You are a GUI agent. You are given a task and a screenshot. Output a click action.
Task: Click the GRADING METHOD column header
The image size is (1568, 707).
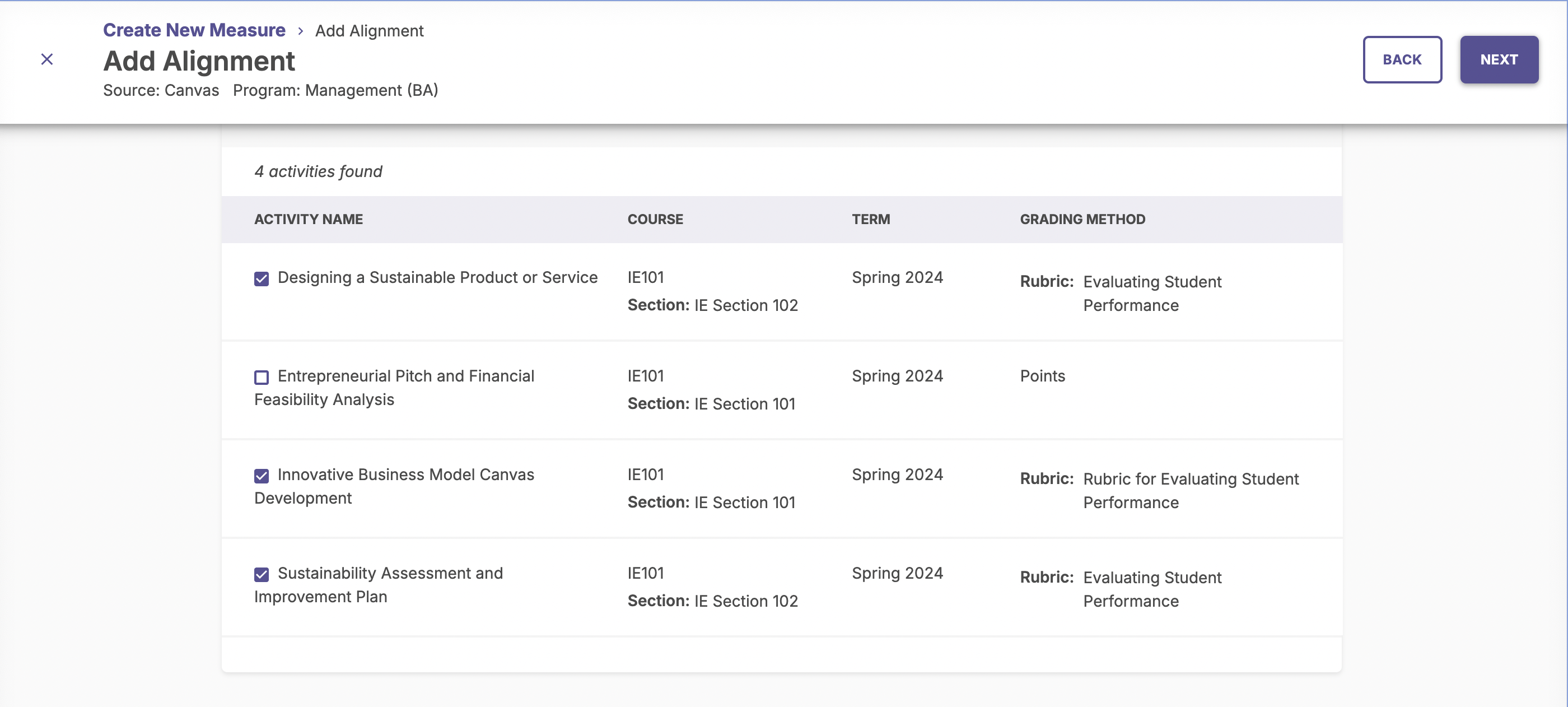tap(1082, 219)
